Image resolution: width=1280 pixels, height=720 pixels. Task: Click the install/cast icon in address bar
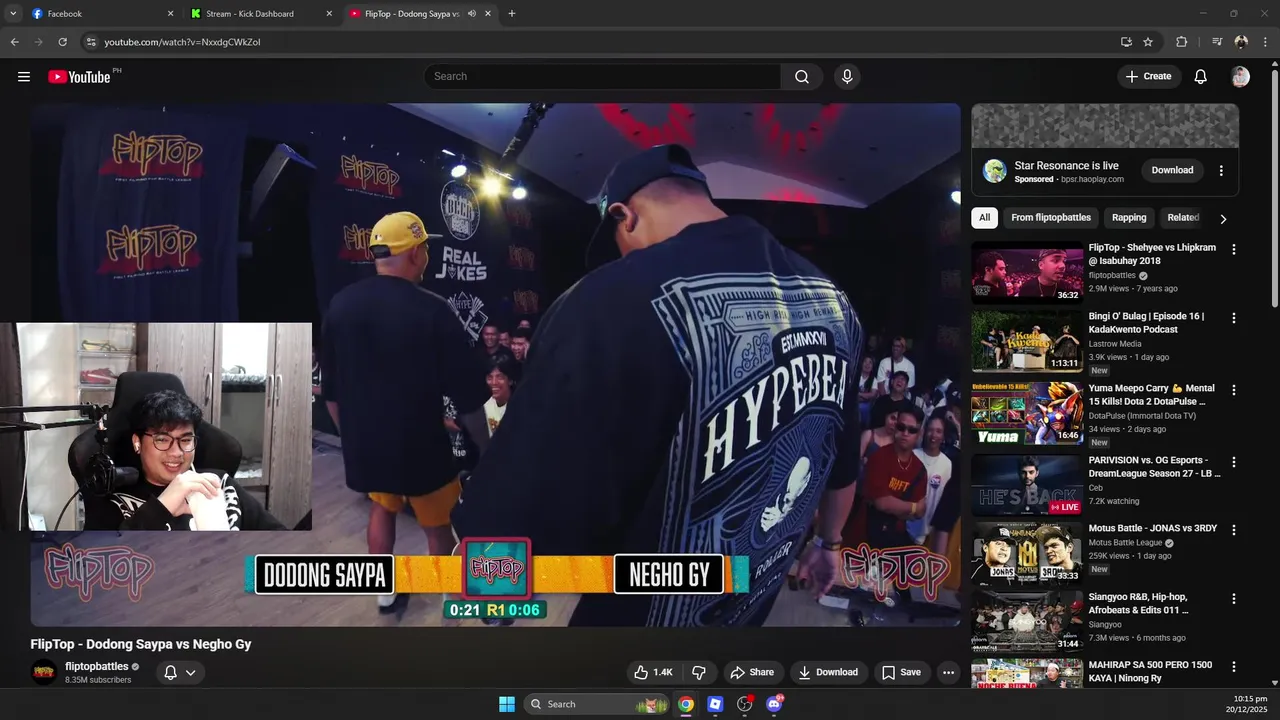point(1126,42)
